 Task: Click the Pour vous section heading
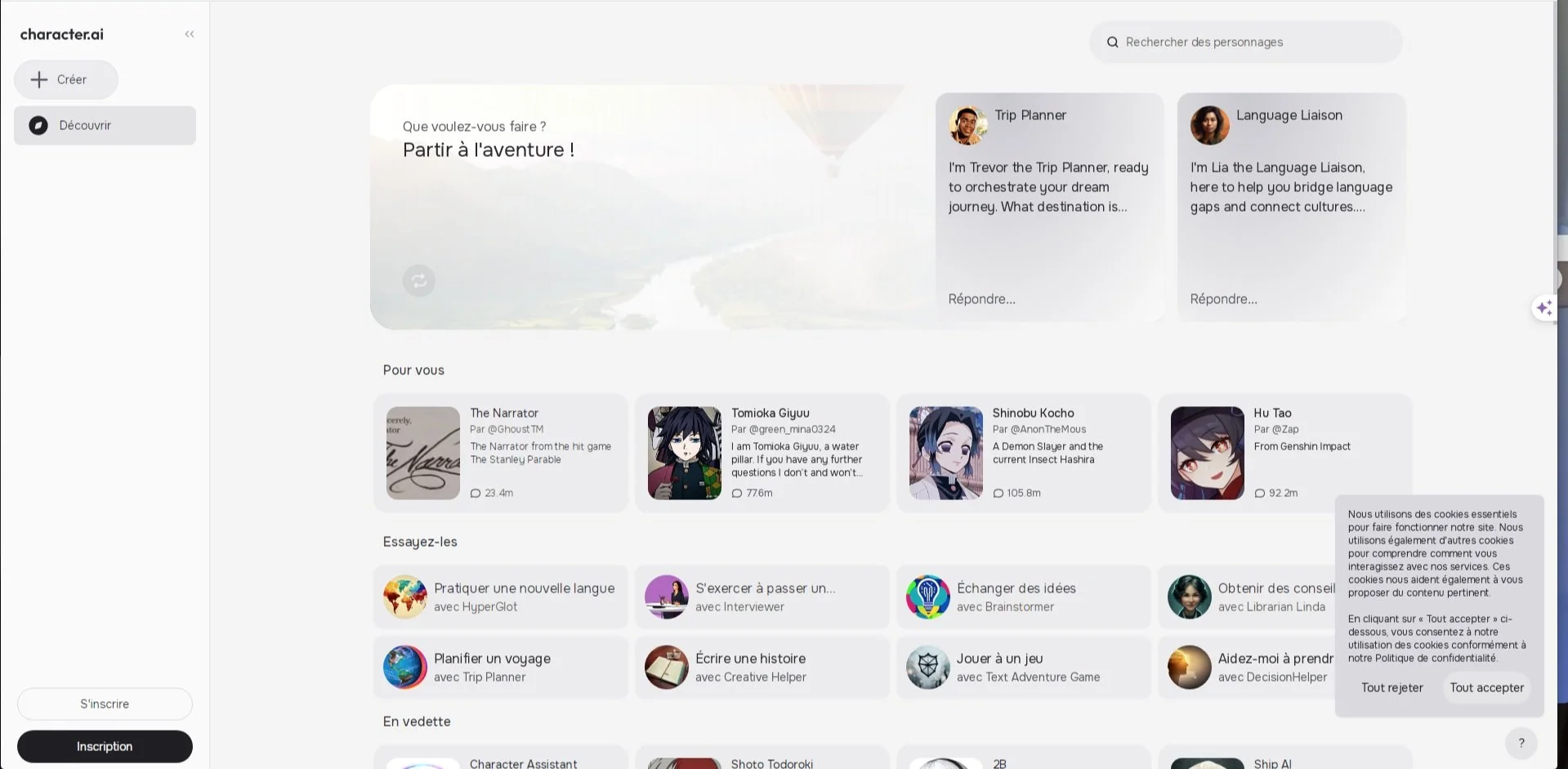pos(413,370)
